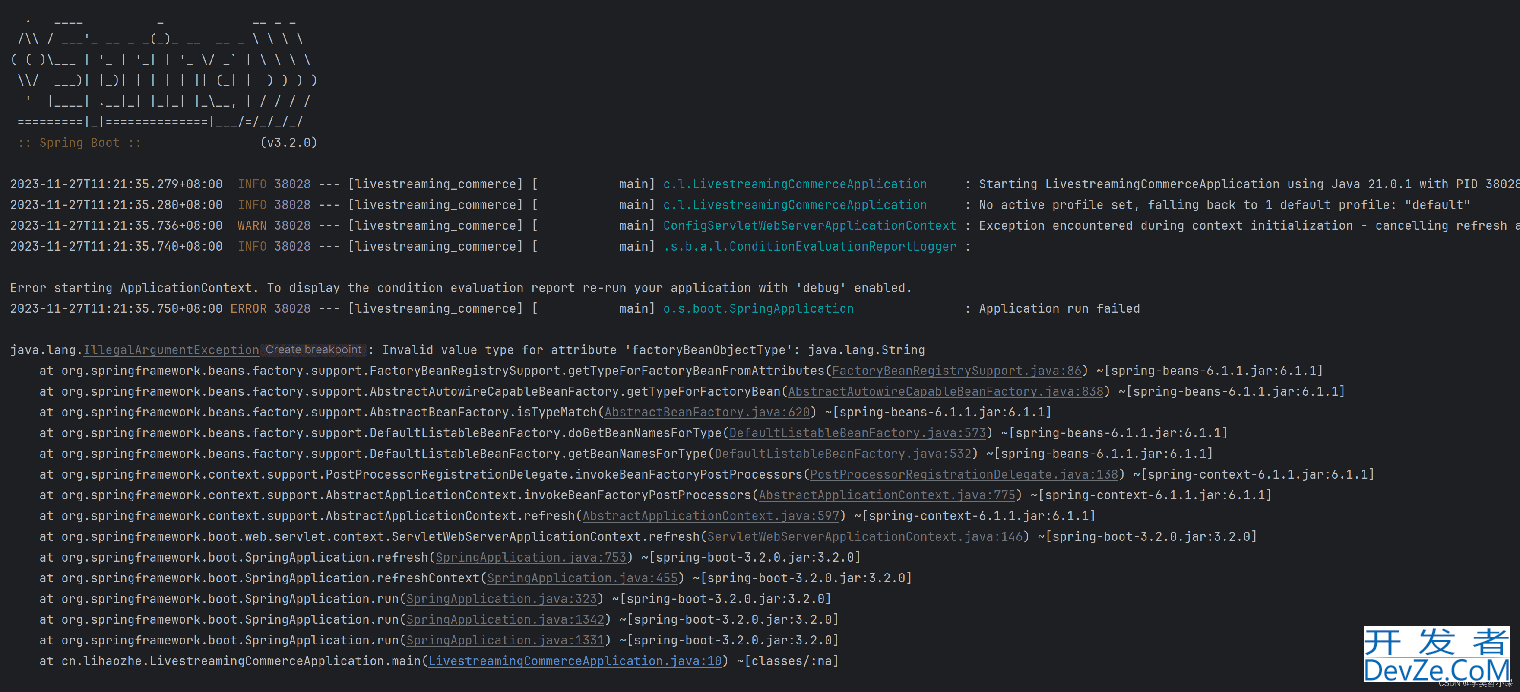Open PostProcessorRegistrationDelegate.java:138 link

[x=964, y=475]
